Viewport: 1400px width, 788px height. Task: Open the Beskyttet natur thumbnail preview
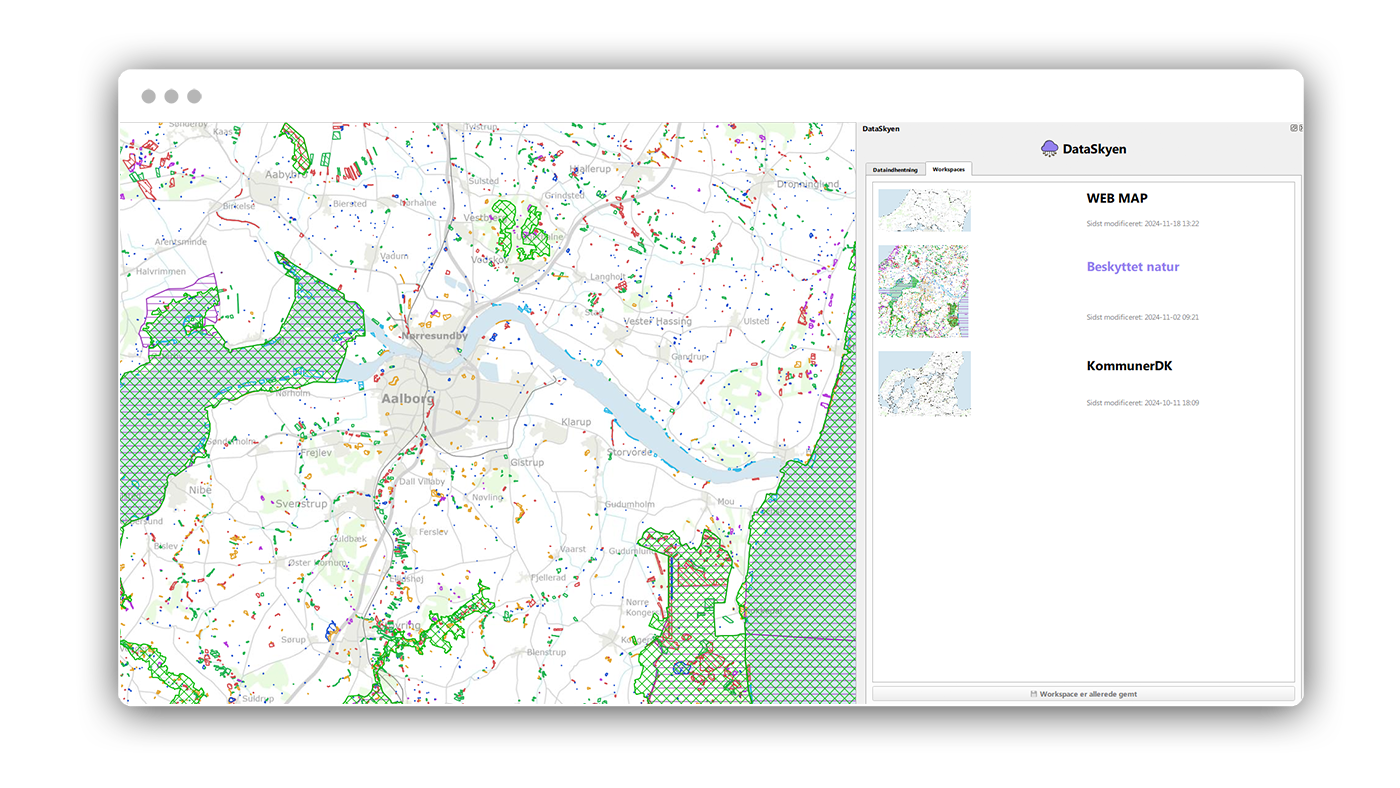(923, 291)
